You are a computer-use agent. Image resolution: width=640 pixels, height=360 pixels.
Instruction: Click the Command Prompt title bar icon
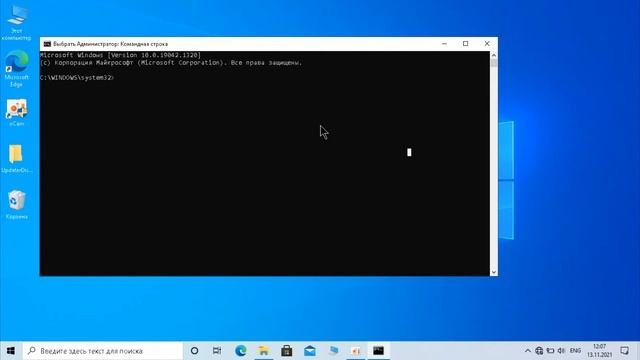[47, 44]
